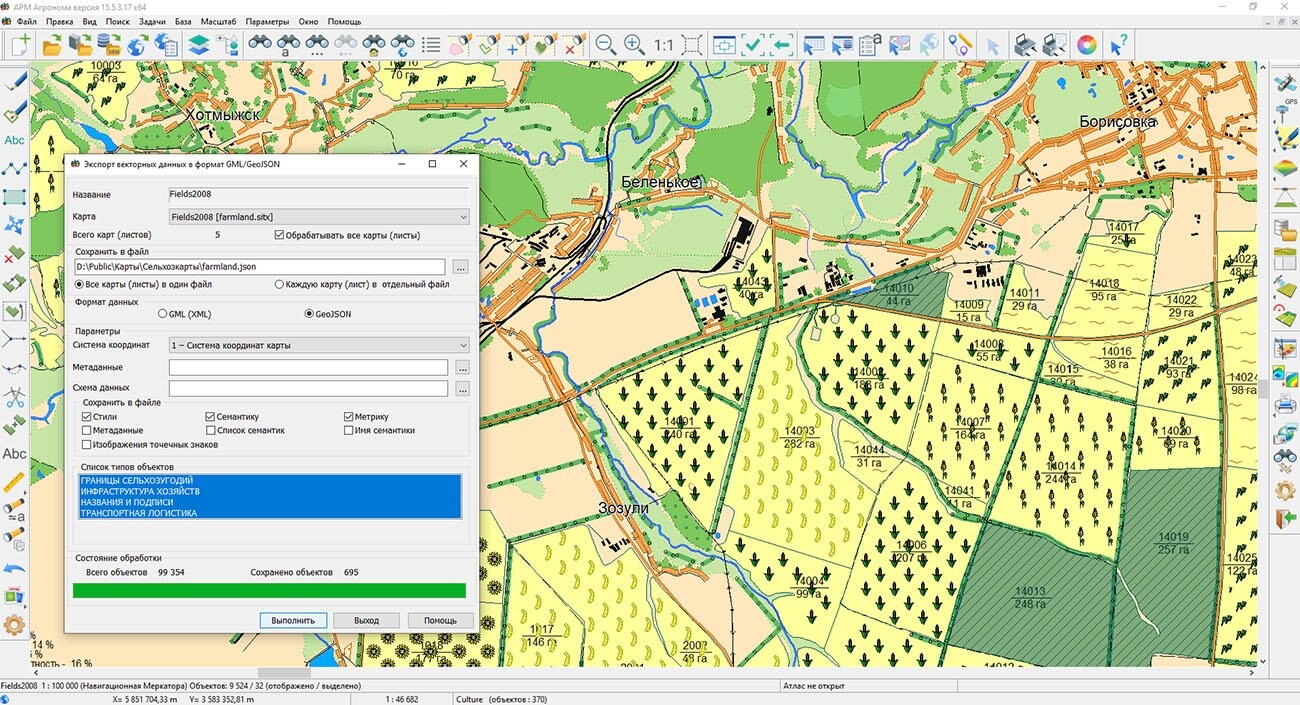Image resolution: width=1300 pixels, height=705 pixels.
Task: Open the Задачи menu
Action: click(x=153, y=21)
